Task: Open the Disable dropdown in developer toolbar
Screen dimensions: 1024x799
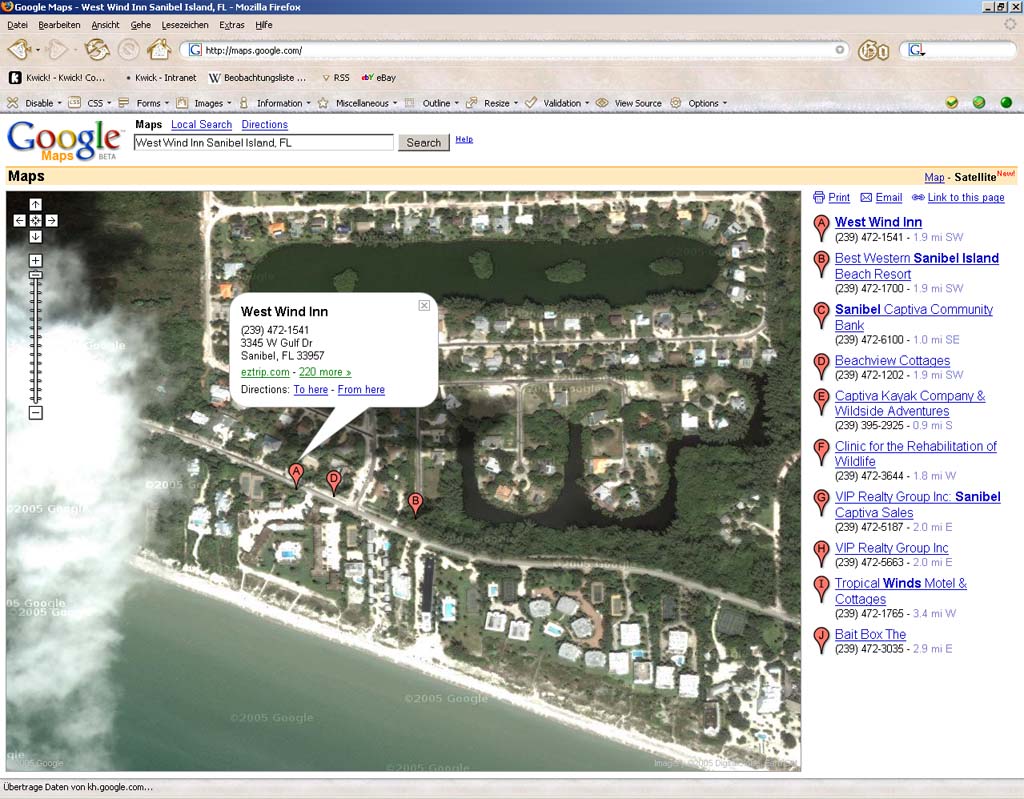Action: click(35, 103)
